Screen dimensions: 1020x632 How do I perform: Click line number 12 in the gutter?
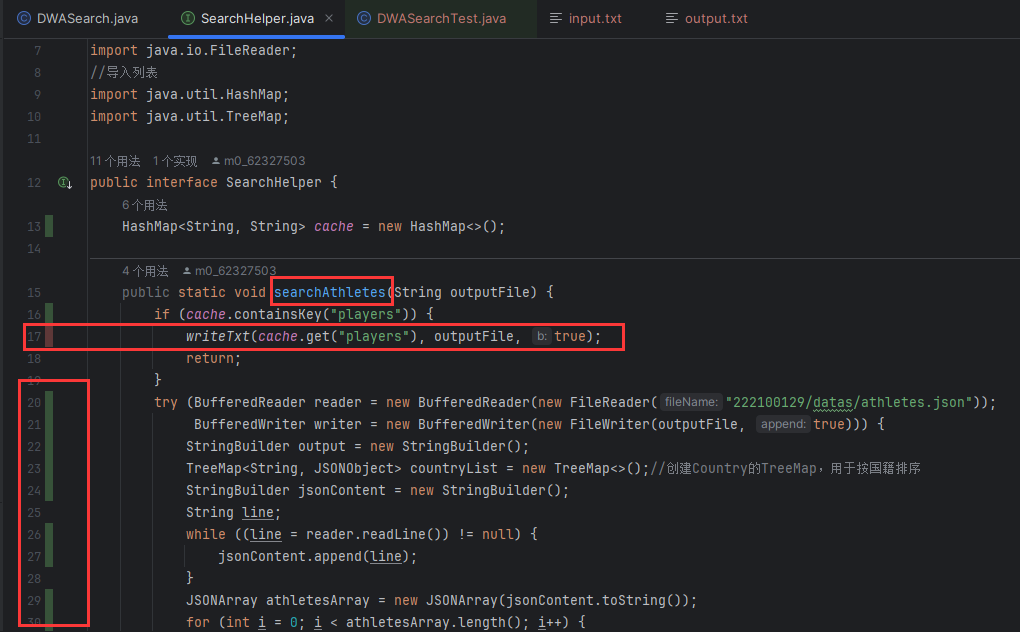tap(34, 183)
